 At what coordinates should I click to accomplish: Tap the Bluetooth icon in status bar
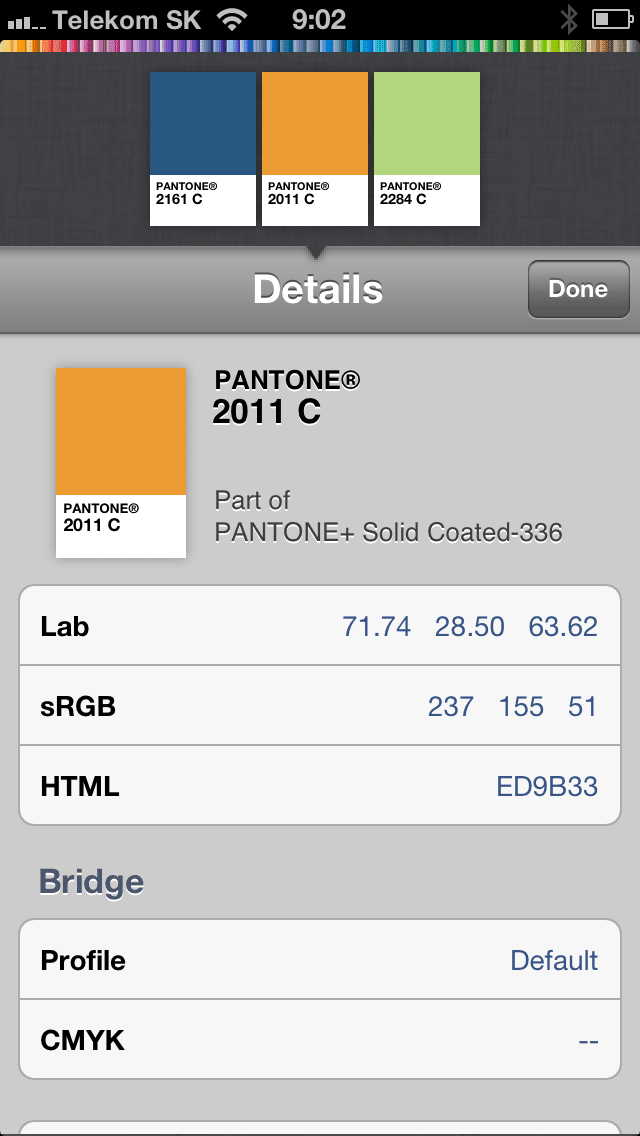click(569, 19)
